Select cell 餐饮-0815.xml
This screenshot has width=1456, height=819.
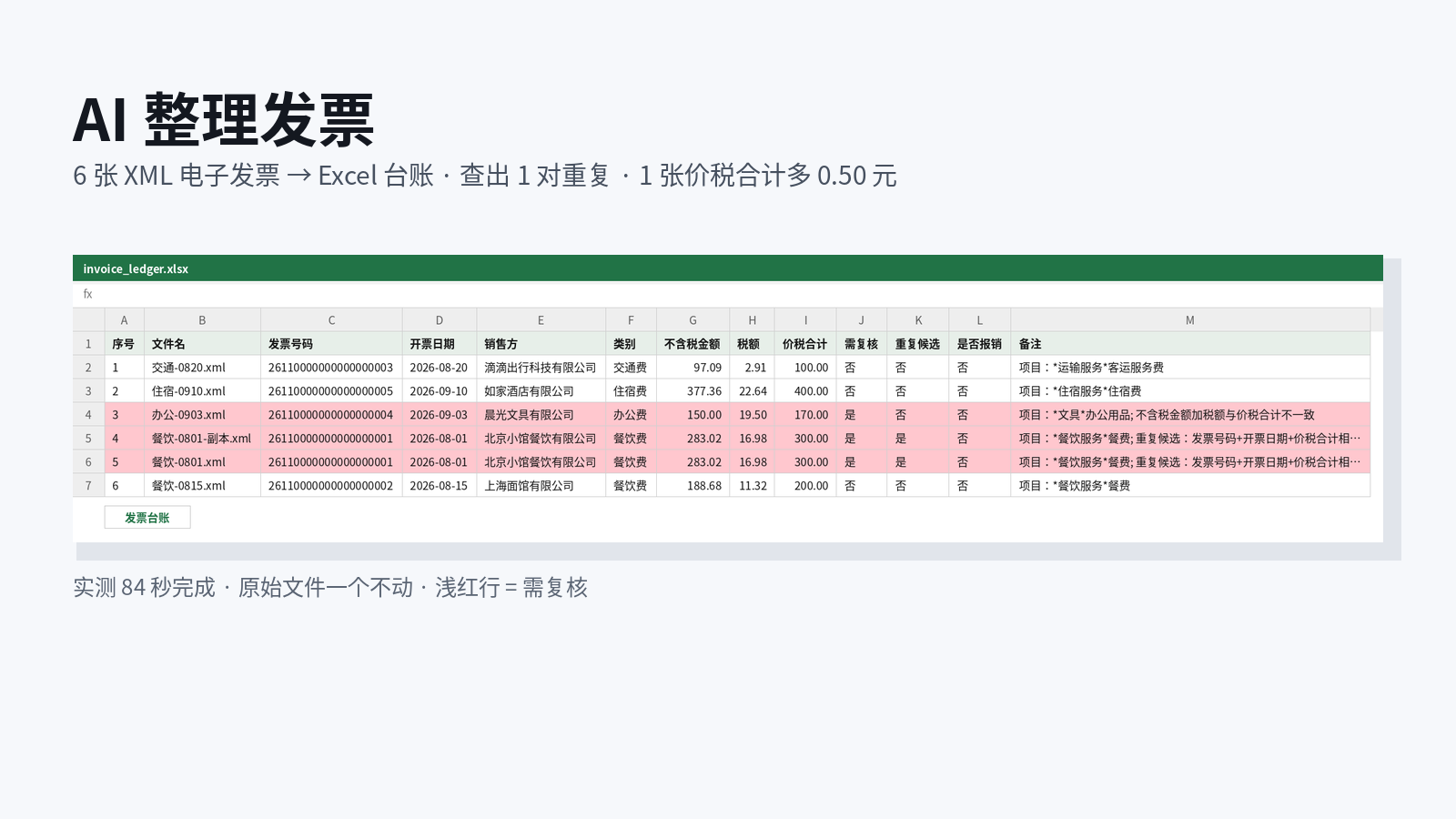click(203, 486)
